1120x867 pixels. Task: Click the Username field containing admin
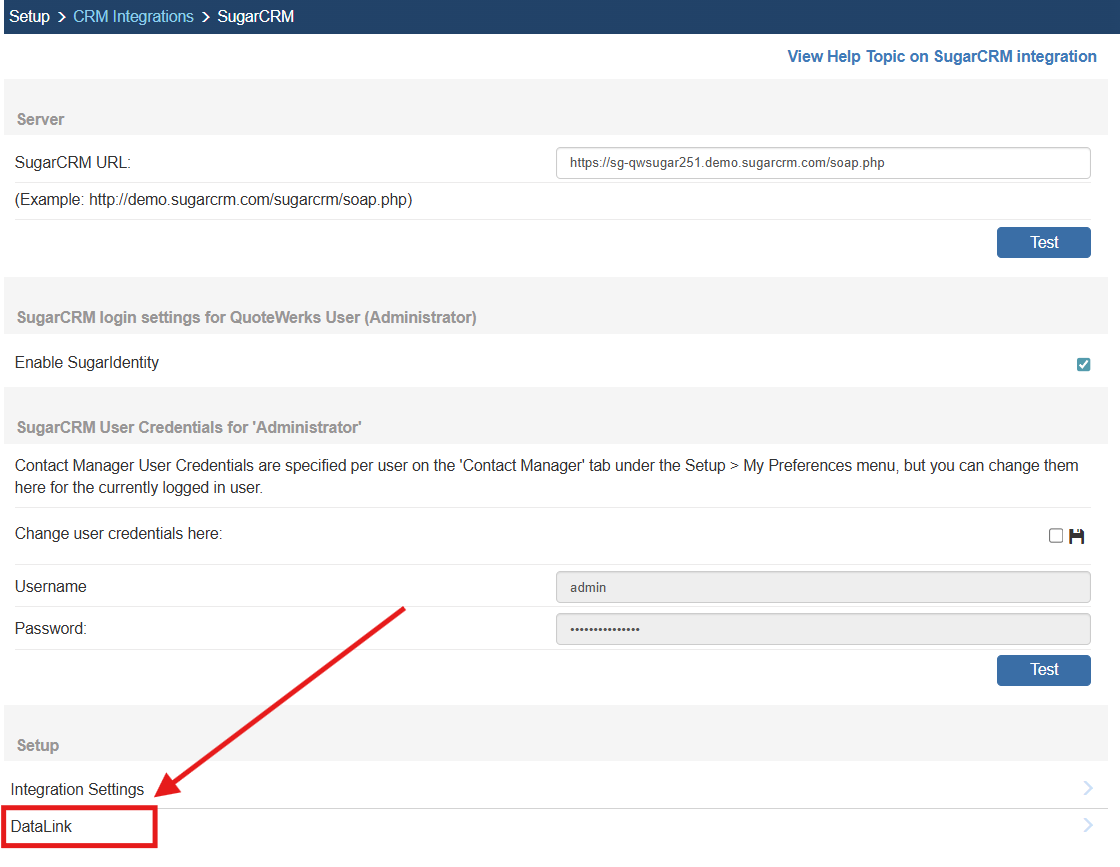coord(822,587)
